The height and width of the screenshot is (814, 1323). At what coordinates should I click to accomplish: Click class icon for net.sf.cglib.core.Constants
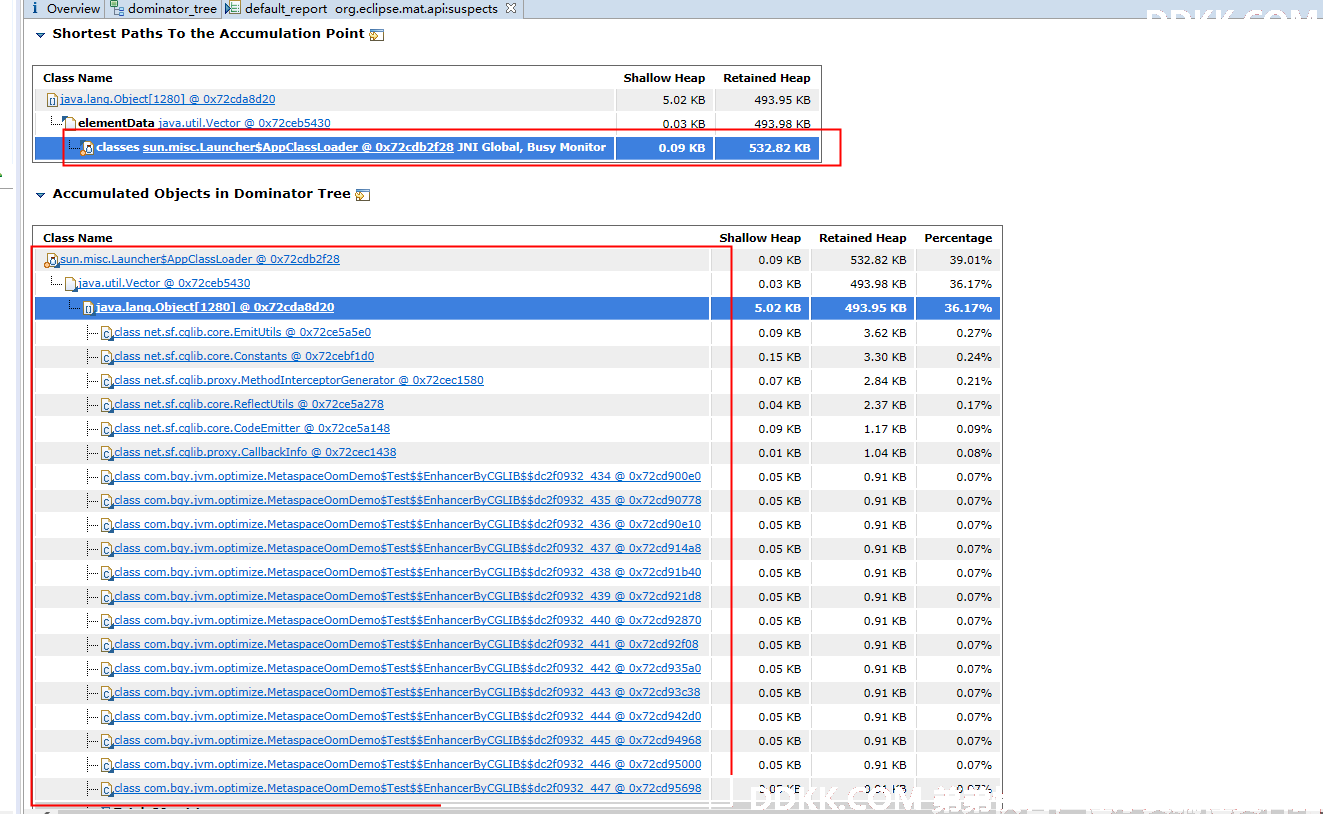click(106, 357)
